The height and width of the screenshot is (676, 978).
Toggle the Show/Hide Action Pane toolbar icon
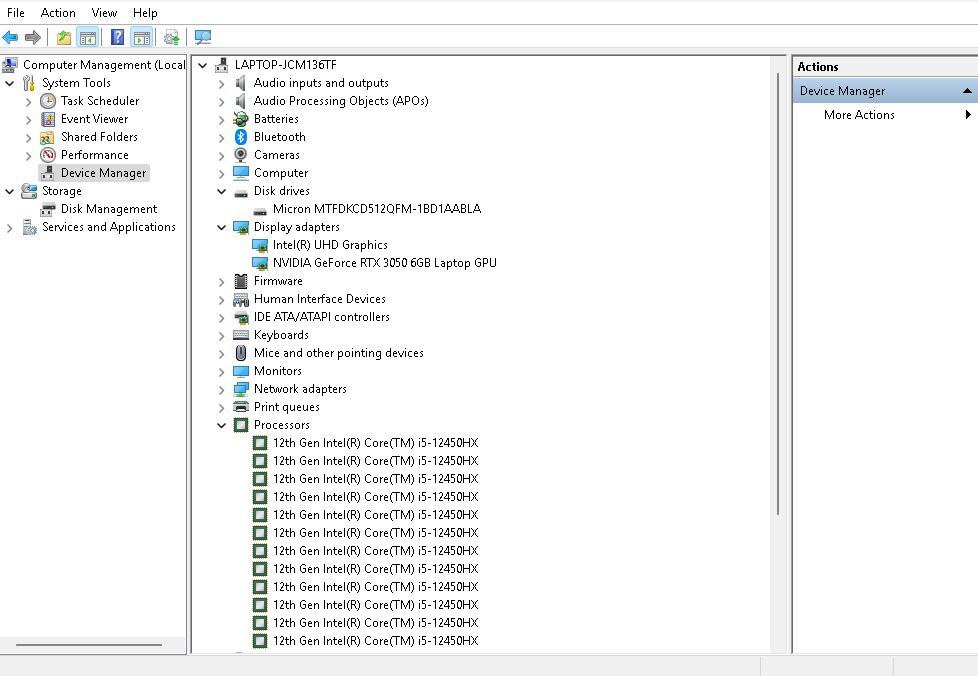[x=142, y=37]
